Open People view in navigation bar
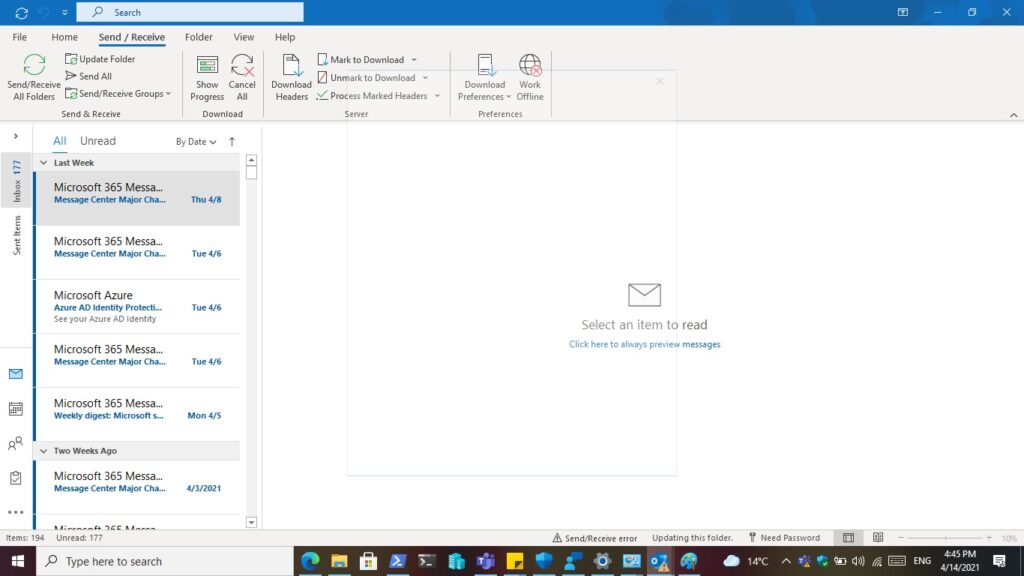This screenshot has width=1024, height=576. [x=15, y=444]
